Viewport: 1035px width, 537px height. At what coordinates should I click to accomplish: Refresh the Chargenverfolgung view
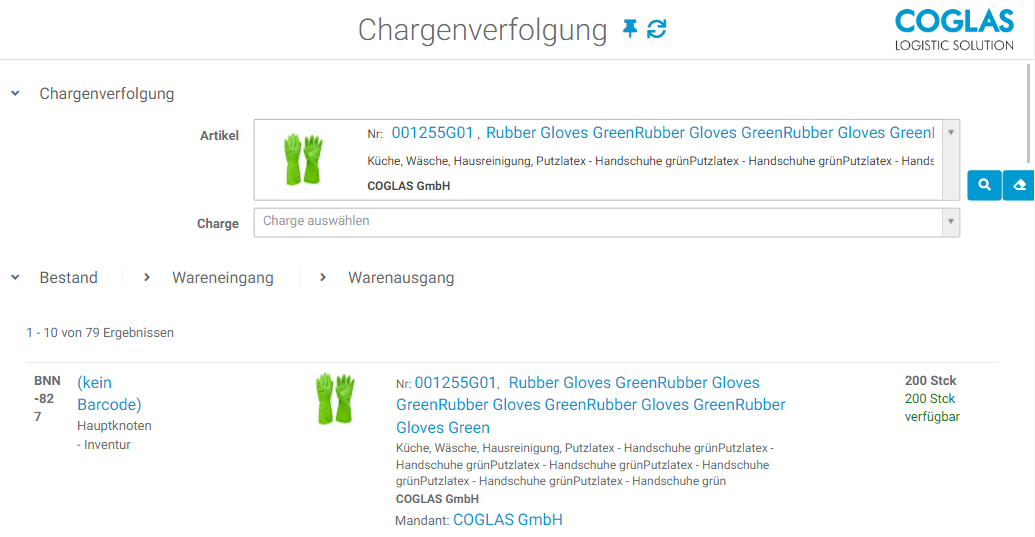[x=657, y=28]
